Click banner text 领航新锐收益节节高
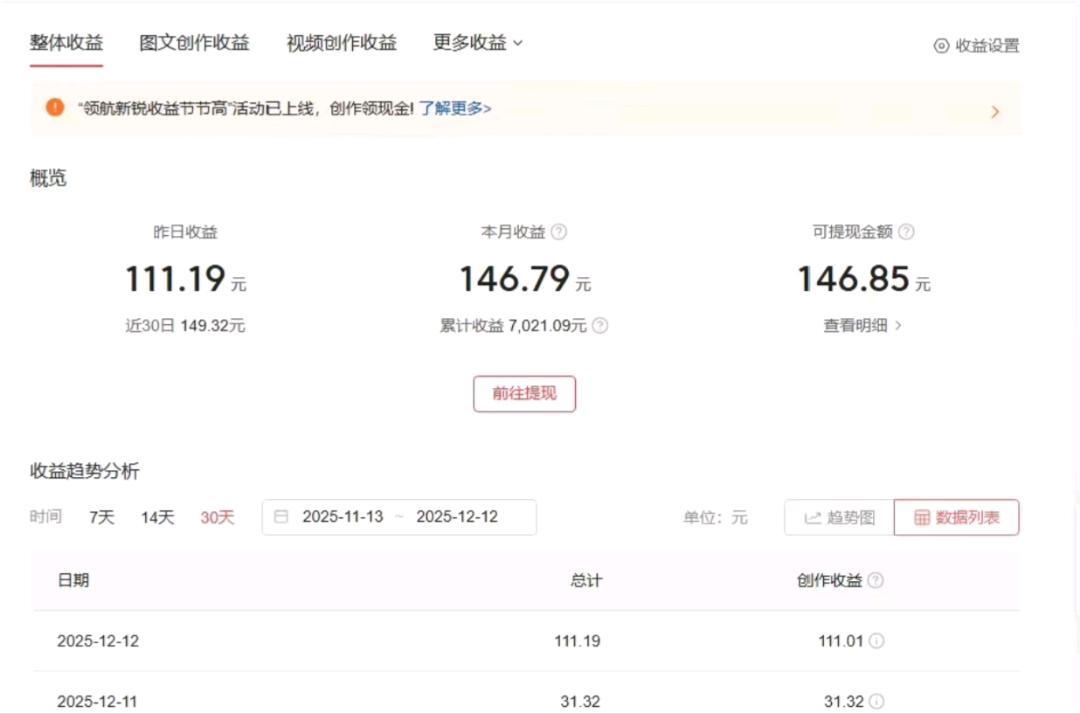Screen dimensions: 1080x714 tap(155, 108)
